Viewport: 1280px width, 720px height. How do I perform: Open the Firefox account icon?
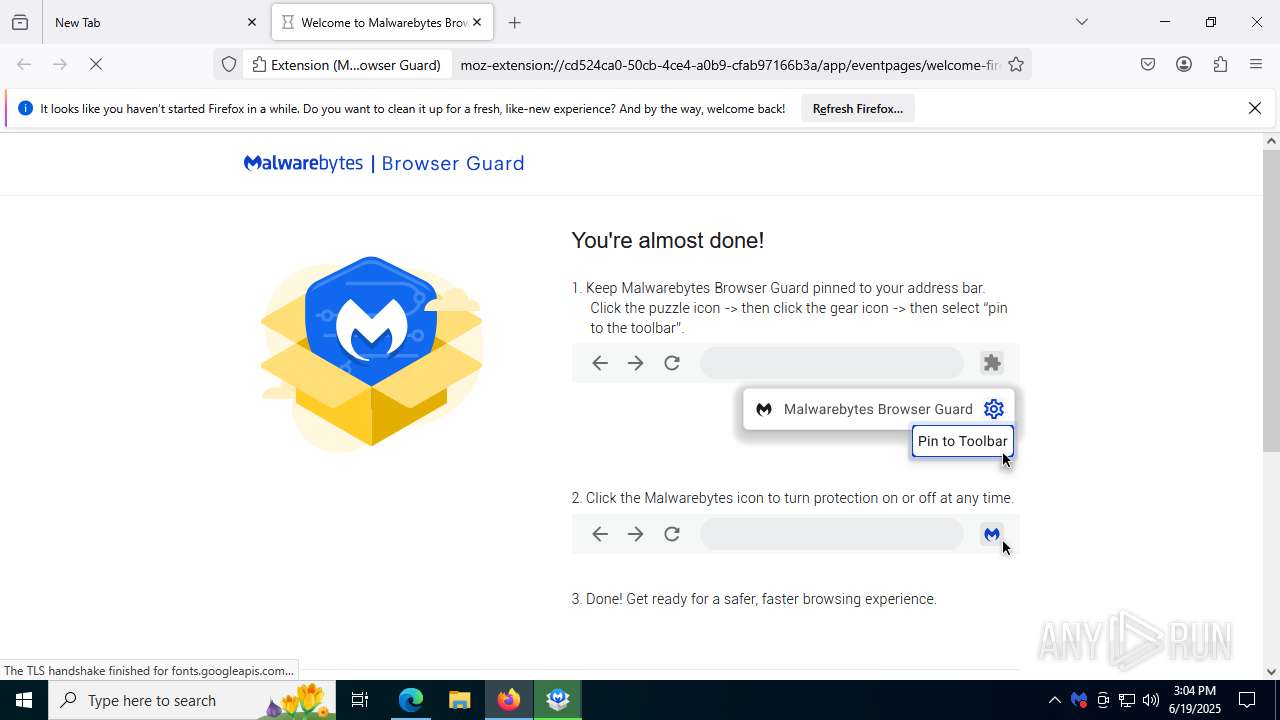point(1184,64)
